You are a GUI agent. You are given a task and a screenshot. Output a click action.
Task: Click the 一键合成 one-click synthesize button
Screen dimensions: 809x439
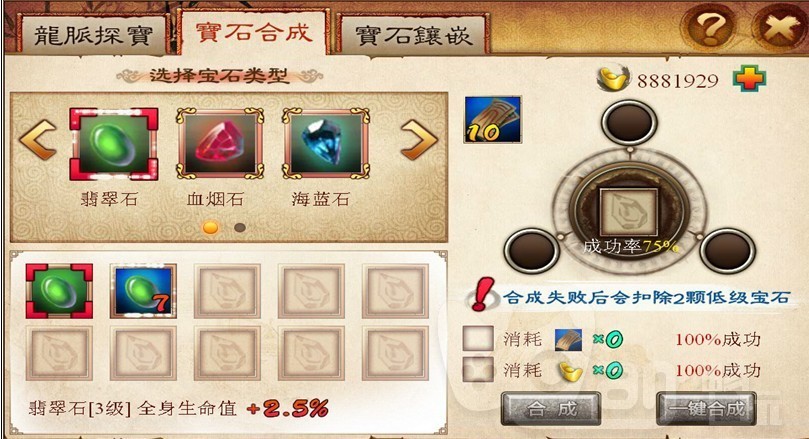pos(706,409)
